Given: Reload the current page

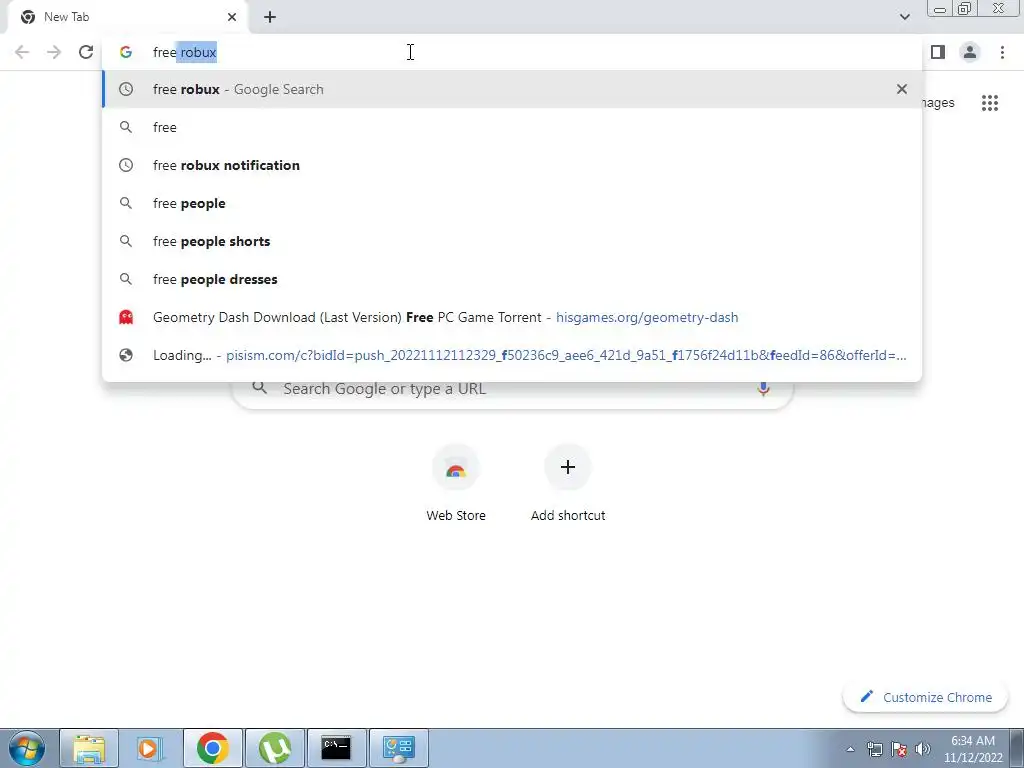Looking at the screenshot, I should (x=86, y=52).
